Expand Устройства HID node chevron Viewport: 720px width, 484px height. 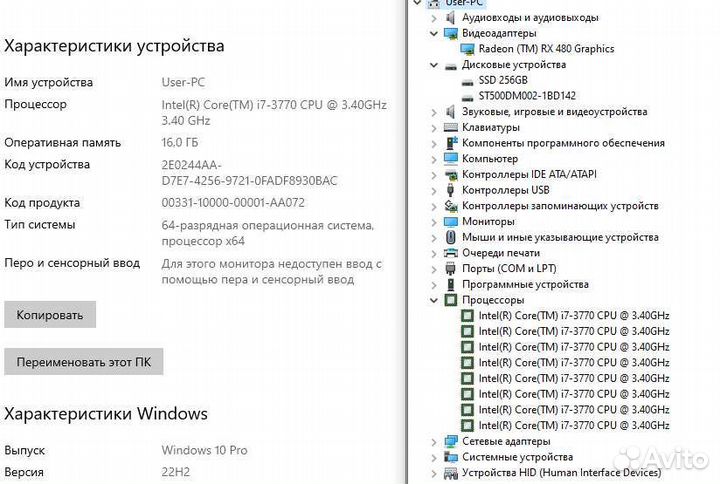coord(434,473)
